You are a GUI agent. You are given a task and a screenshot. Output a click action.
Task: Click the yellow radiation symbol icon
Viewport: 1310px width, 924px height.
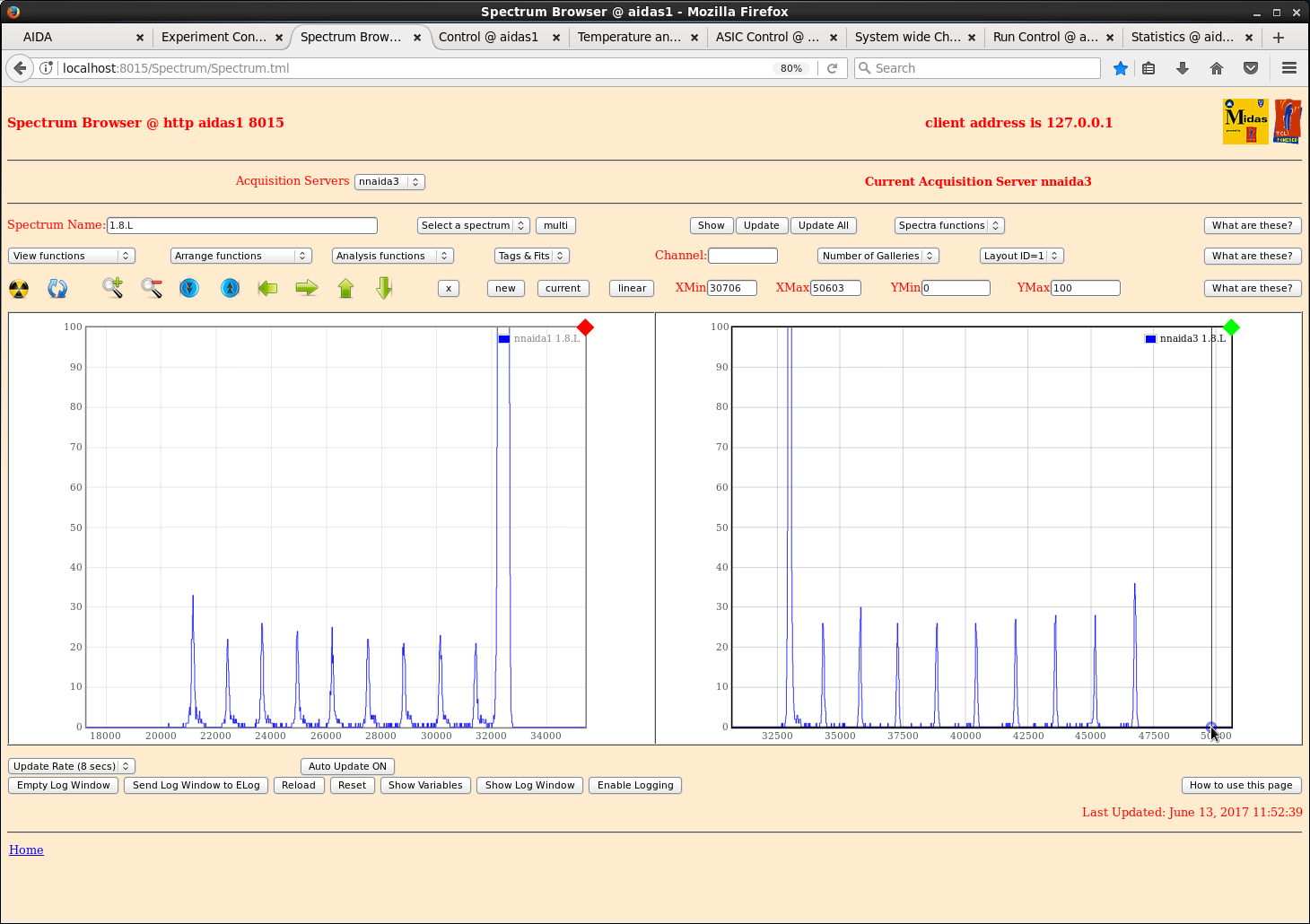(19, 289)
